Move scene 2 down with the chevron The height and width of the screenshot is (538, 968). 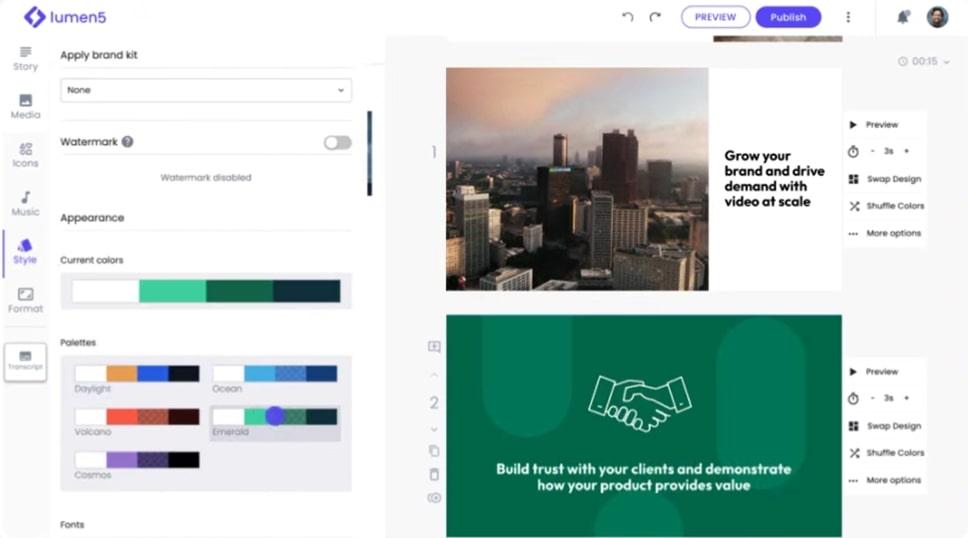click(434, 429)
